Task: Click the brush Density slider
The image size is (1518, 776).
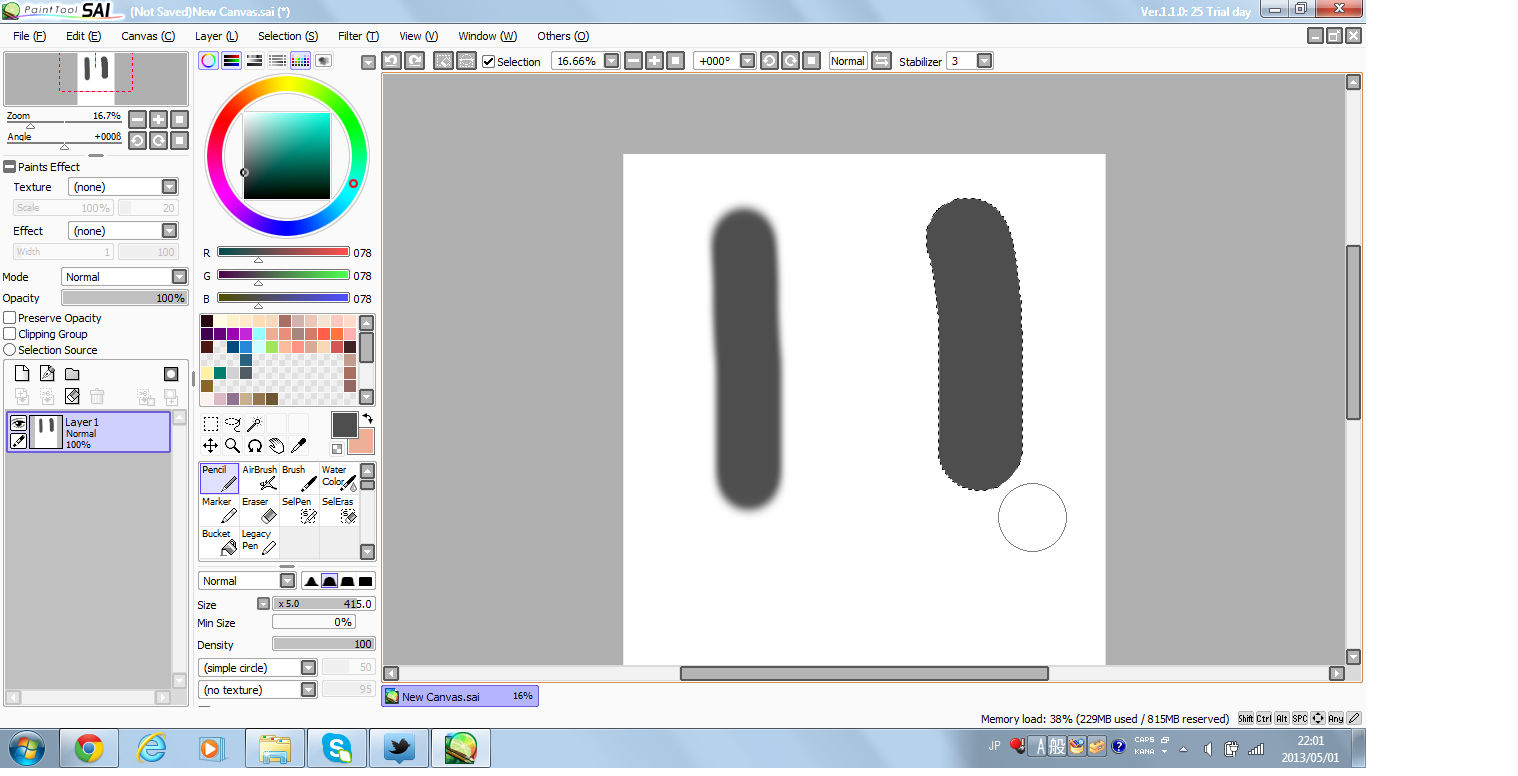Action: click(x=324, y=644)
